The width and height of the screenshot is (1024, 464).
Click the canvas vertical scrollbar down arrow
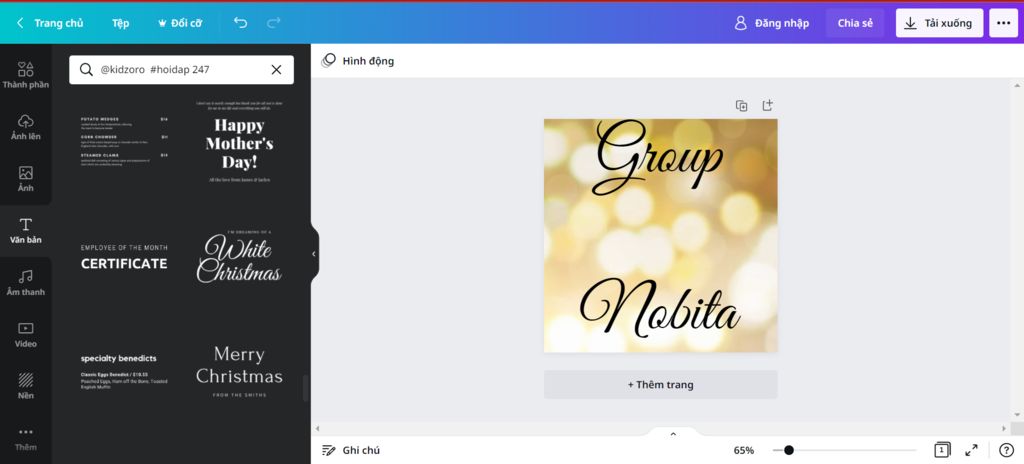click(x=1017, y=414)
